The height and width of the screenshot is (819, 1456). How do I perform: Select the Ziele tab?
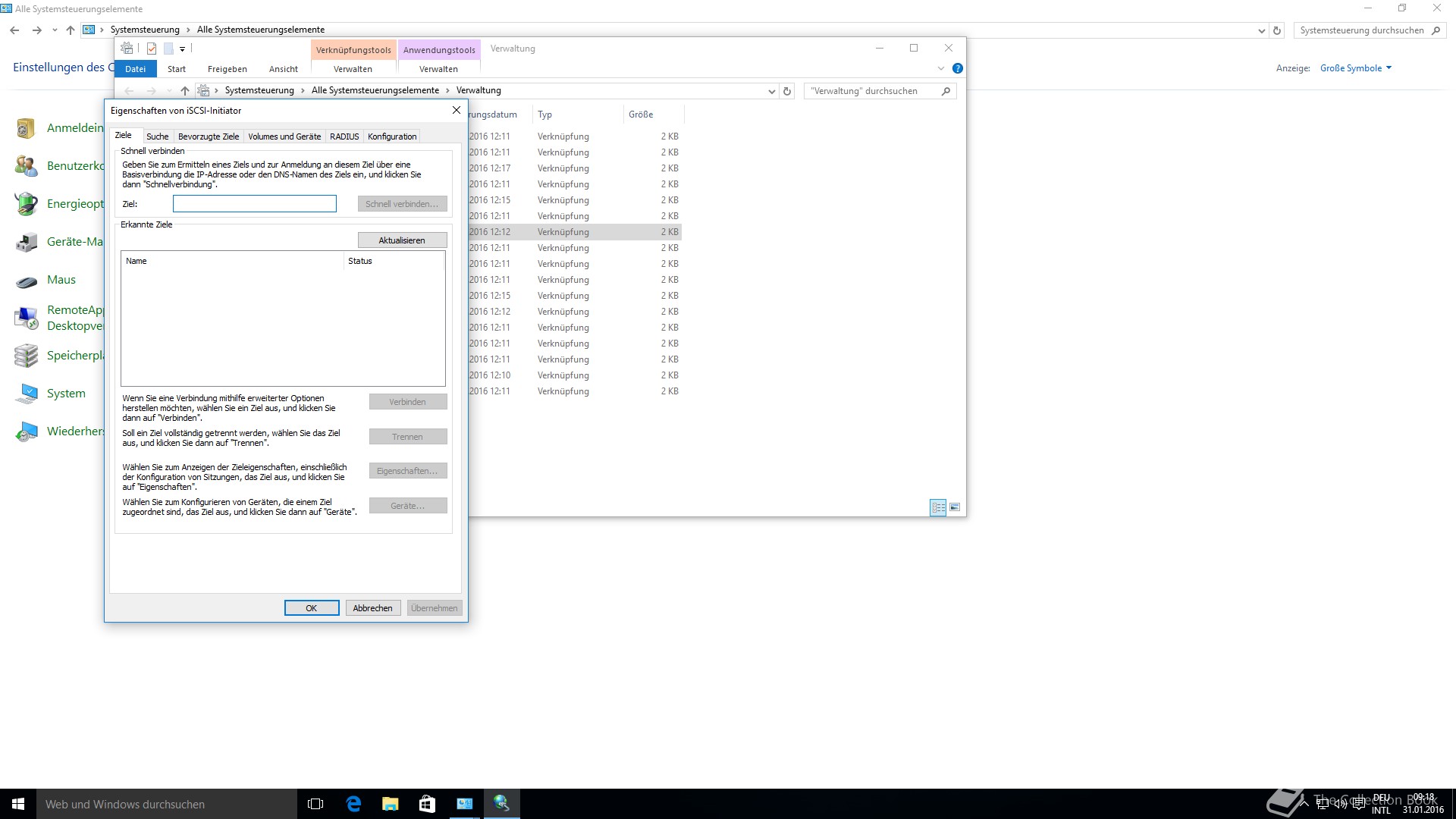124,135
